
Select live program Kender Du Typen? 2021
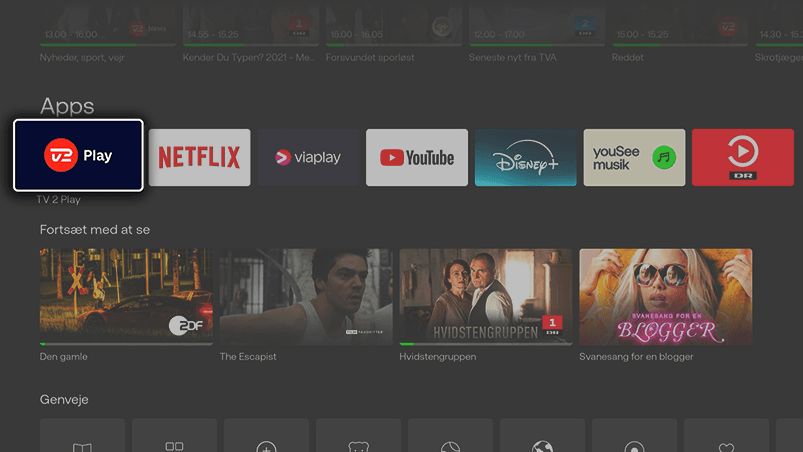click(x=250, y=32)
